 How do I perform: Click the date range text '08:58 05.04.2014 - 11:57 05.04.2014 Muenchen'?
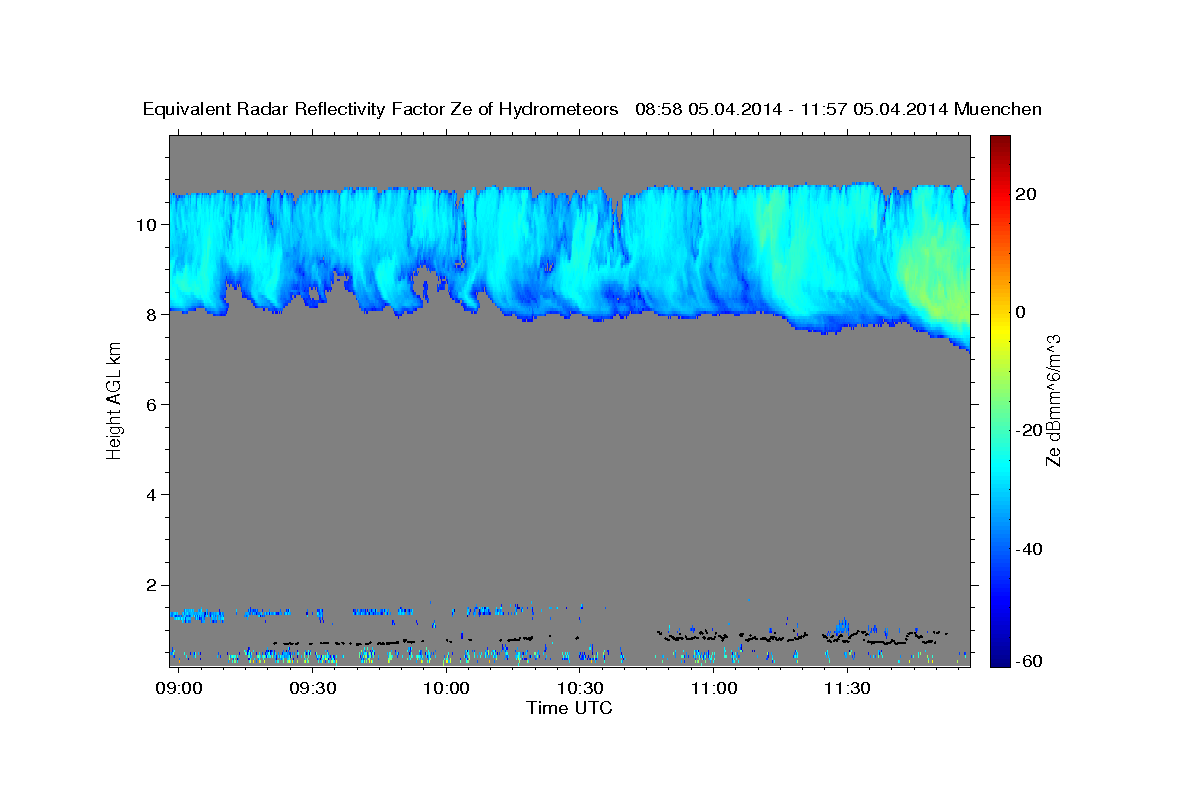click(x=839, y=109)
